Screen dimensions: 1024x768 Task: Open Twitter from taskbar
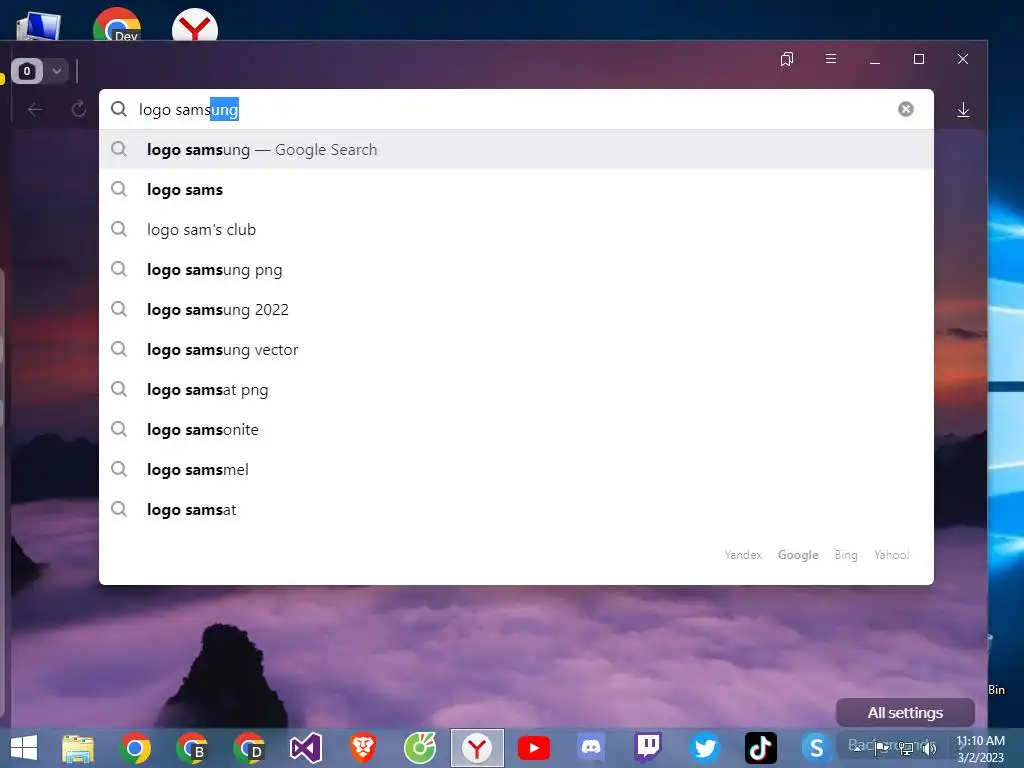pos(705,748)
